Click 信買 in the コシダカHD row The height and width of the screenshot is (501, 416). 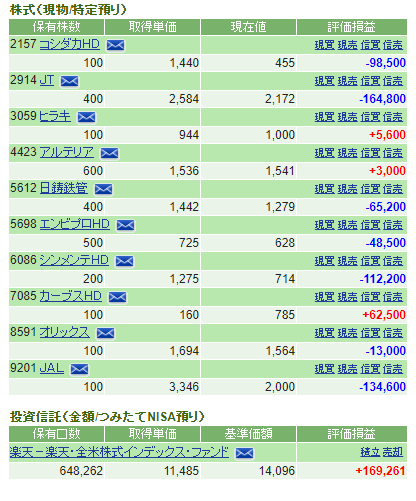(370, 45)
